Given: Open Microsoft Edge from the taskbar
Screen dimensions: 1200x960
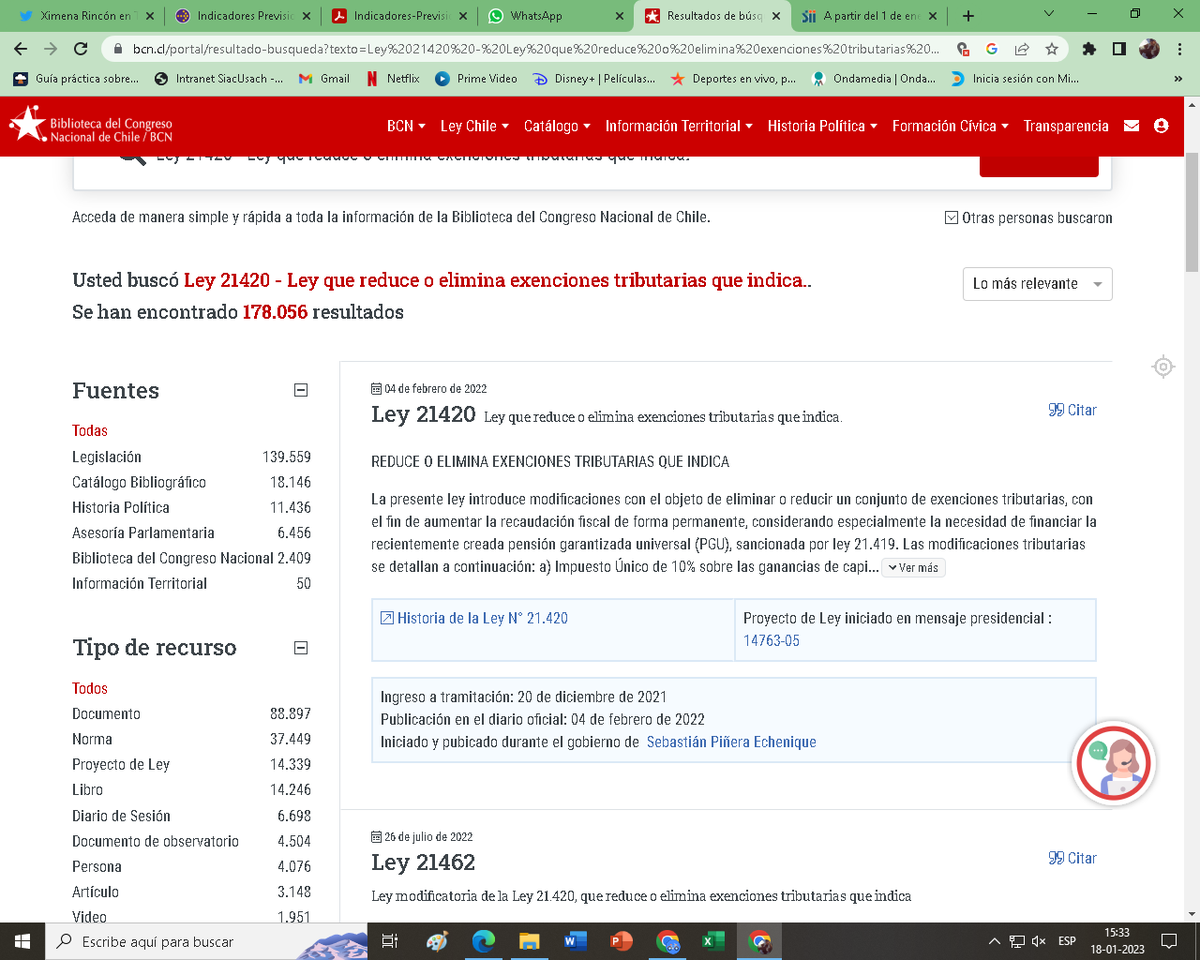Looking at the screenshot, I should point(483,941).
